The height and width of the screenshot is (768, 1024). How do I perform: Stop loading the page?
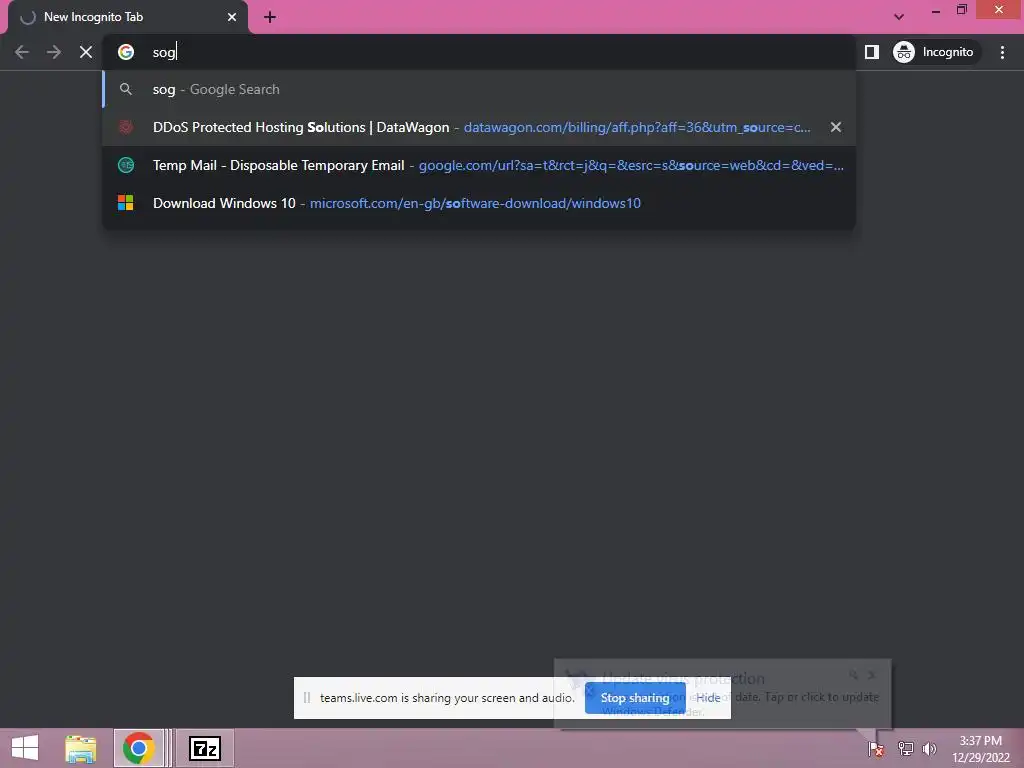pos(86,52)
